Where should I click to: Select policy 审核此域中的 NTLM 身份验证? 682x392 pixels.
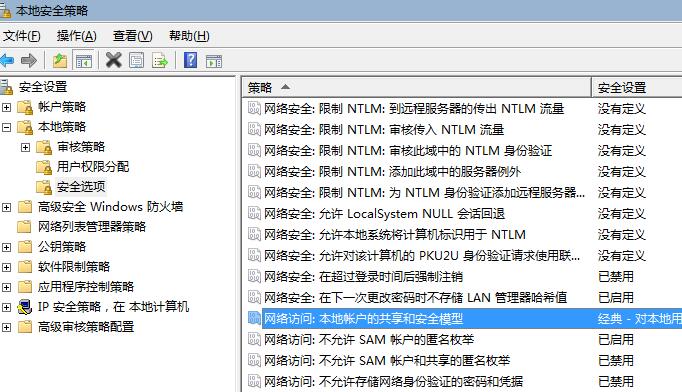click(408, 151)
